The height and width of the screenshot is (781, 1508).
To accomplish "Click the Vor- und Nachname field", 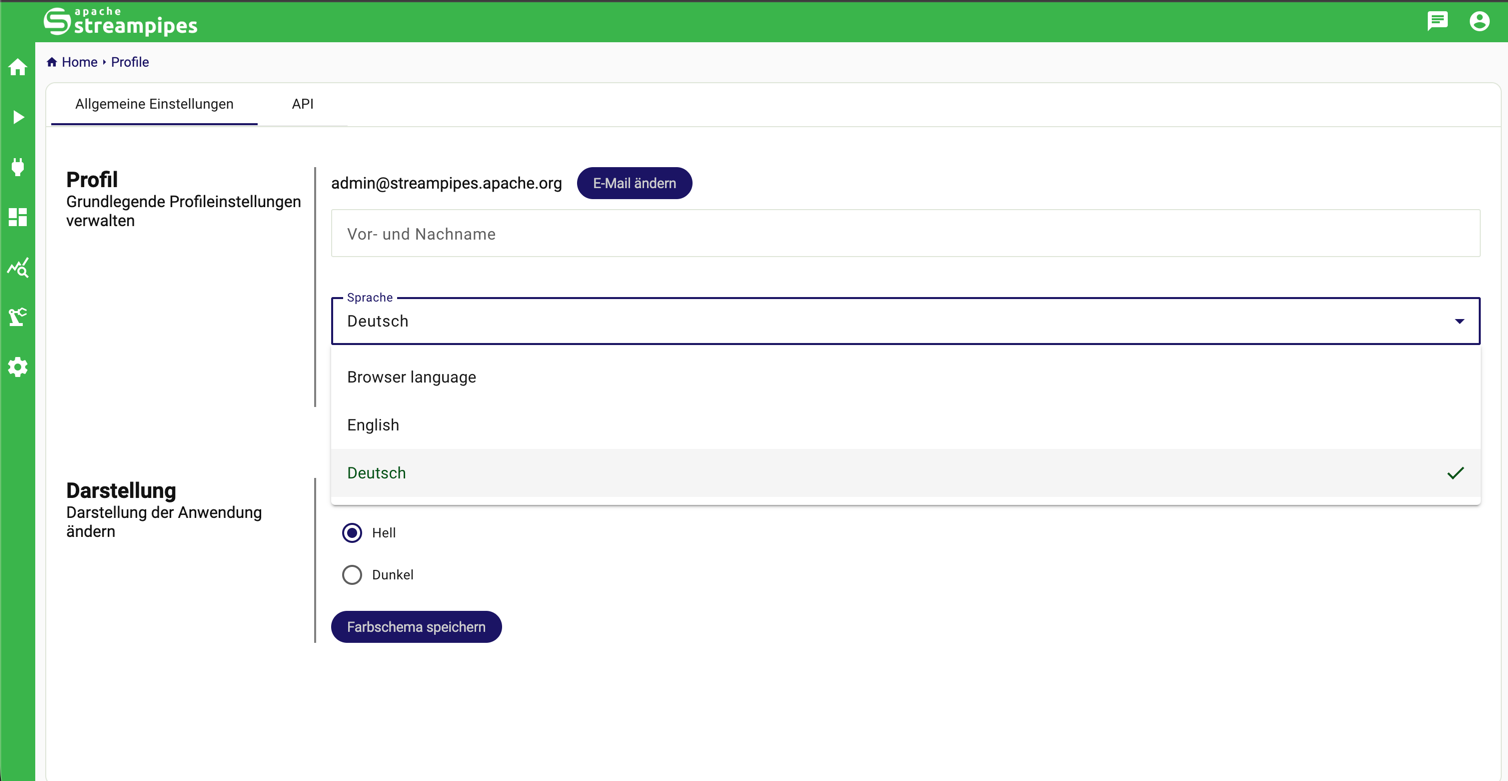I will click(x=905, y=234).
